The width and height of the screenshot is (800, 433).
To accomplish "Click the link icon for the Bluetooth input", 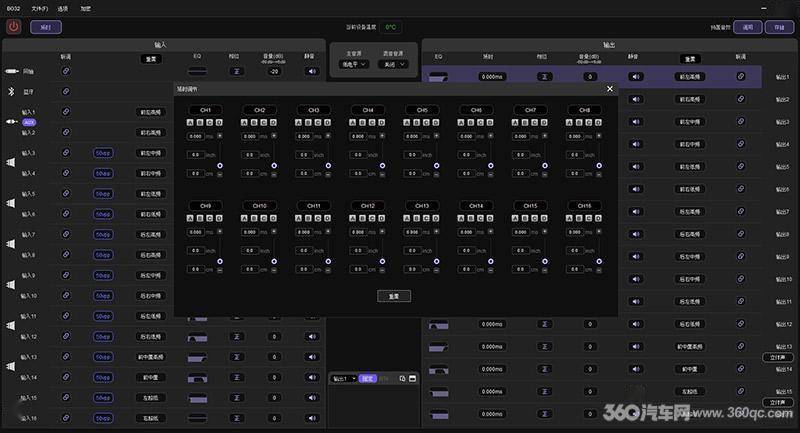I will [66, 91].
